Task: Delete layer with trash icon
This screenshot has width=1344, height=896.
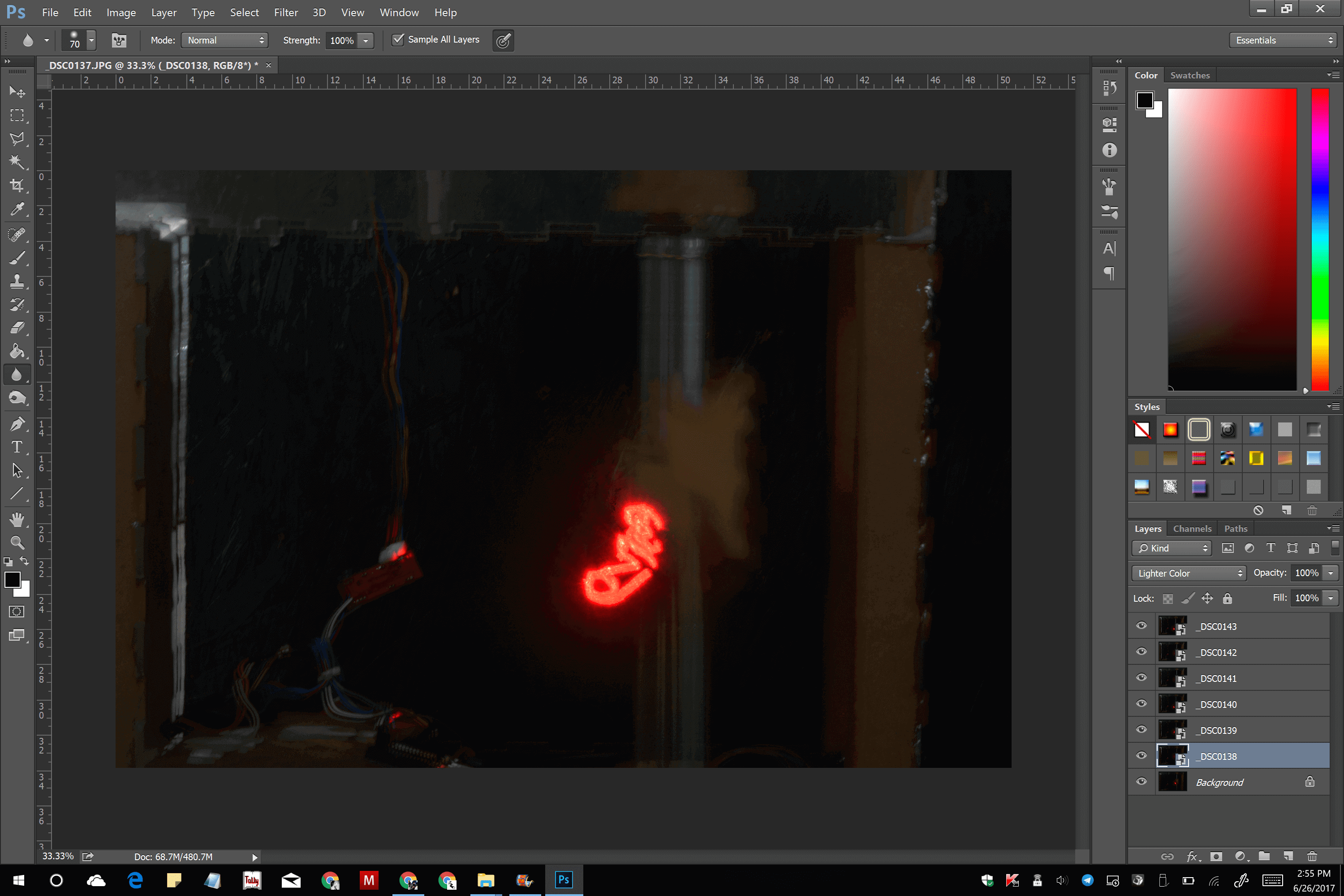Action: tap(1312, 856)
